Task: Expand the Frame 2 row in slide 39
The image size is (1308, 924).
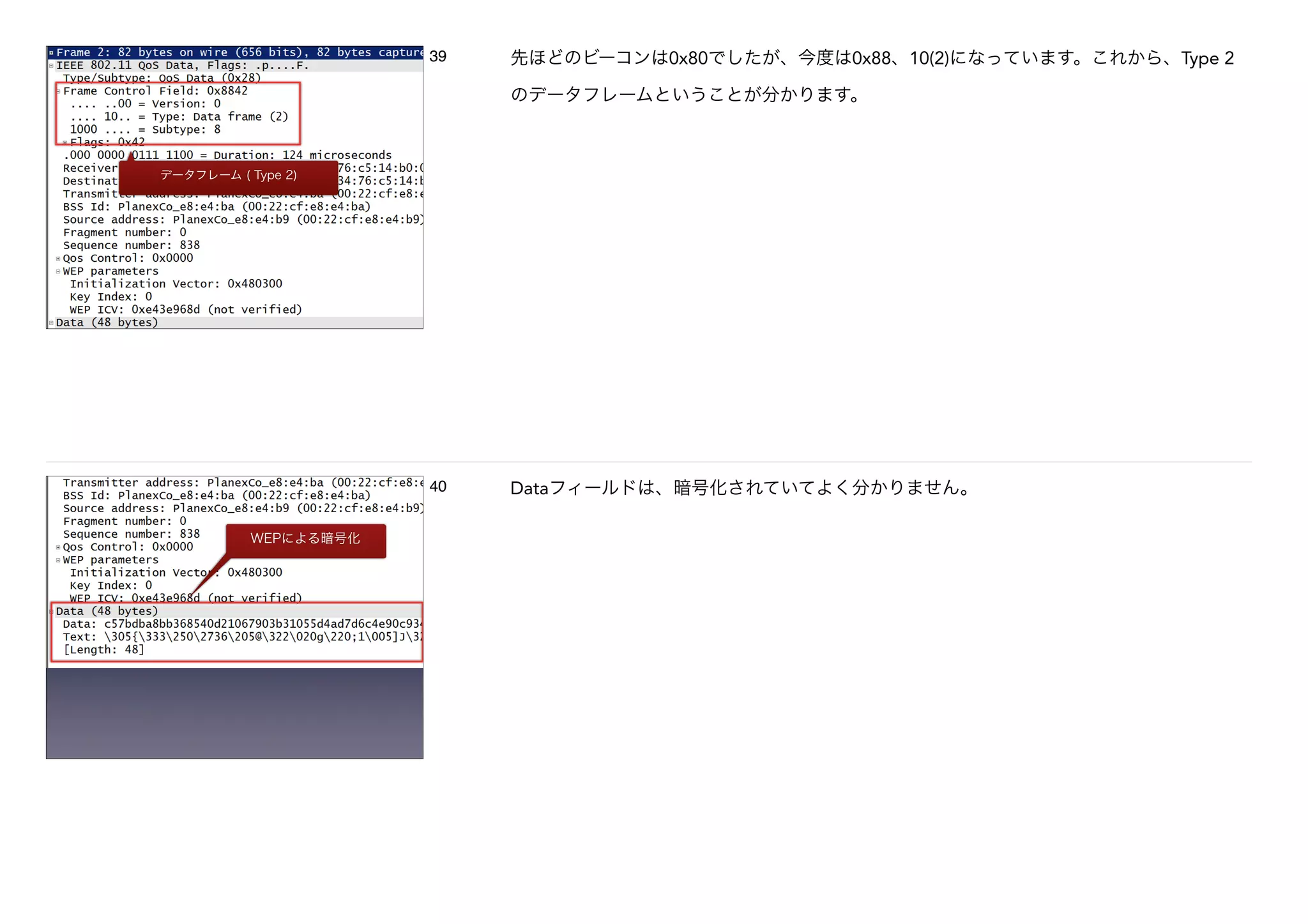Action: coord(51,52)
